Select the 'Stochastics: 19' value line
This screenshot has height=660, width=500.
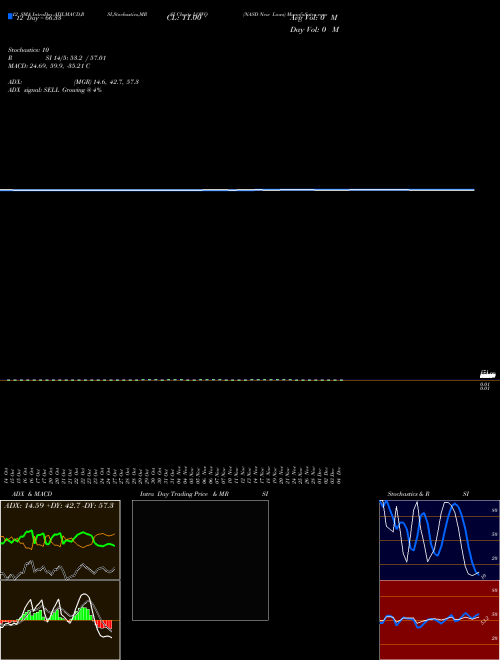(28, 50)
